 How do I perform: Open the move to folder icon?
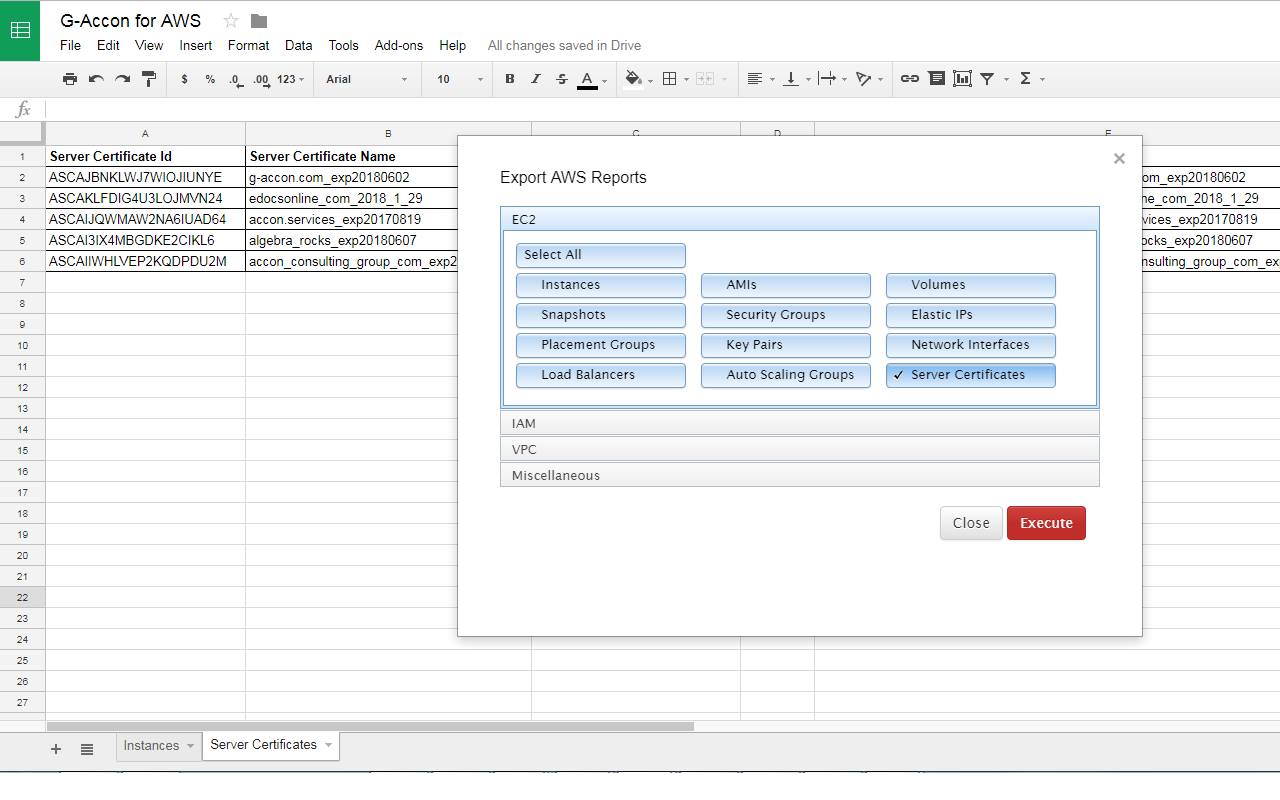click(259, 21)
